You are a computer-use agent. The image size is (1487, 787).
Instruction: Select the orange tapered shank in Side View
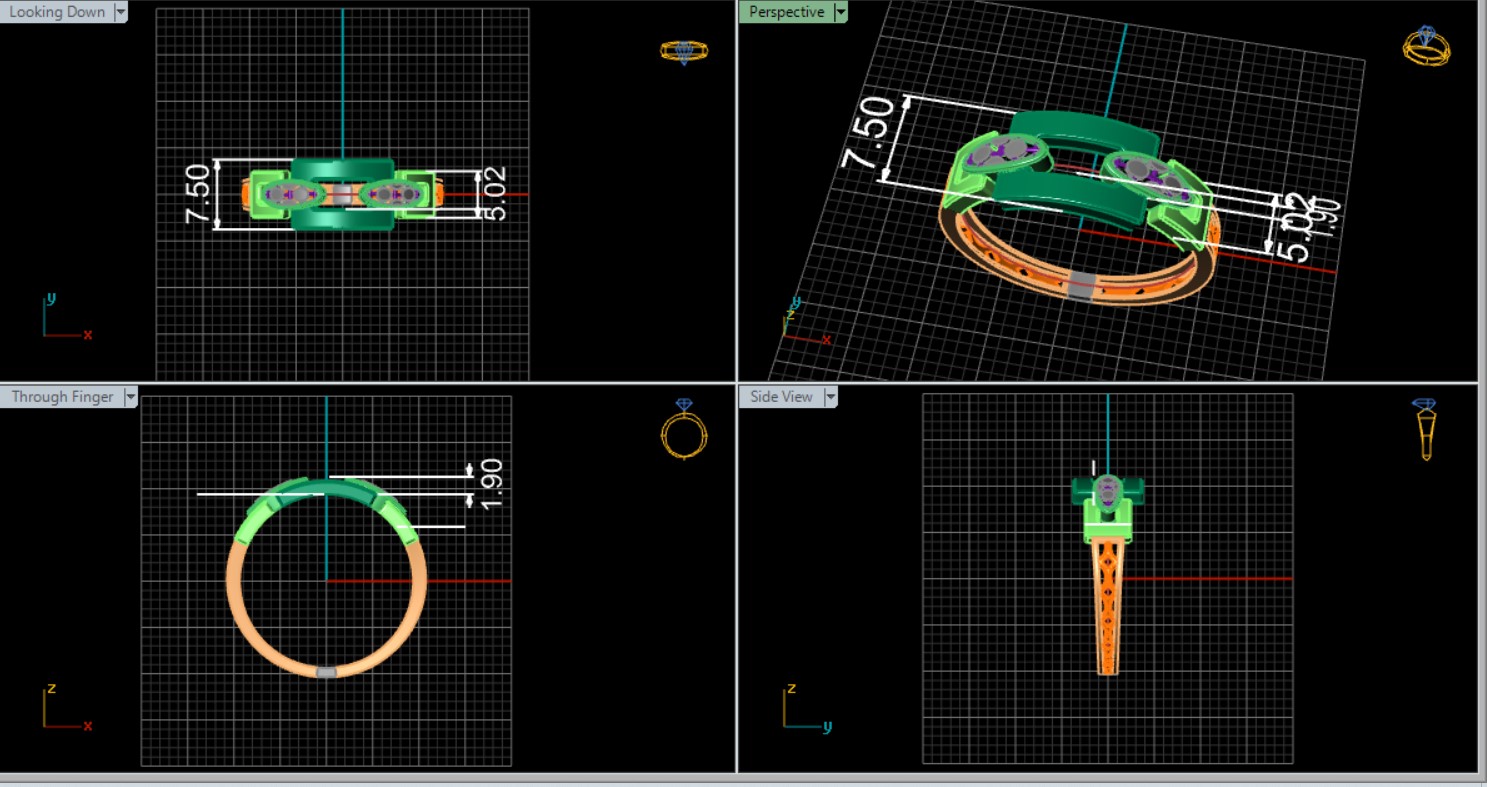(x=1107, y=610)
